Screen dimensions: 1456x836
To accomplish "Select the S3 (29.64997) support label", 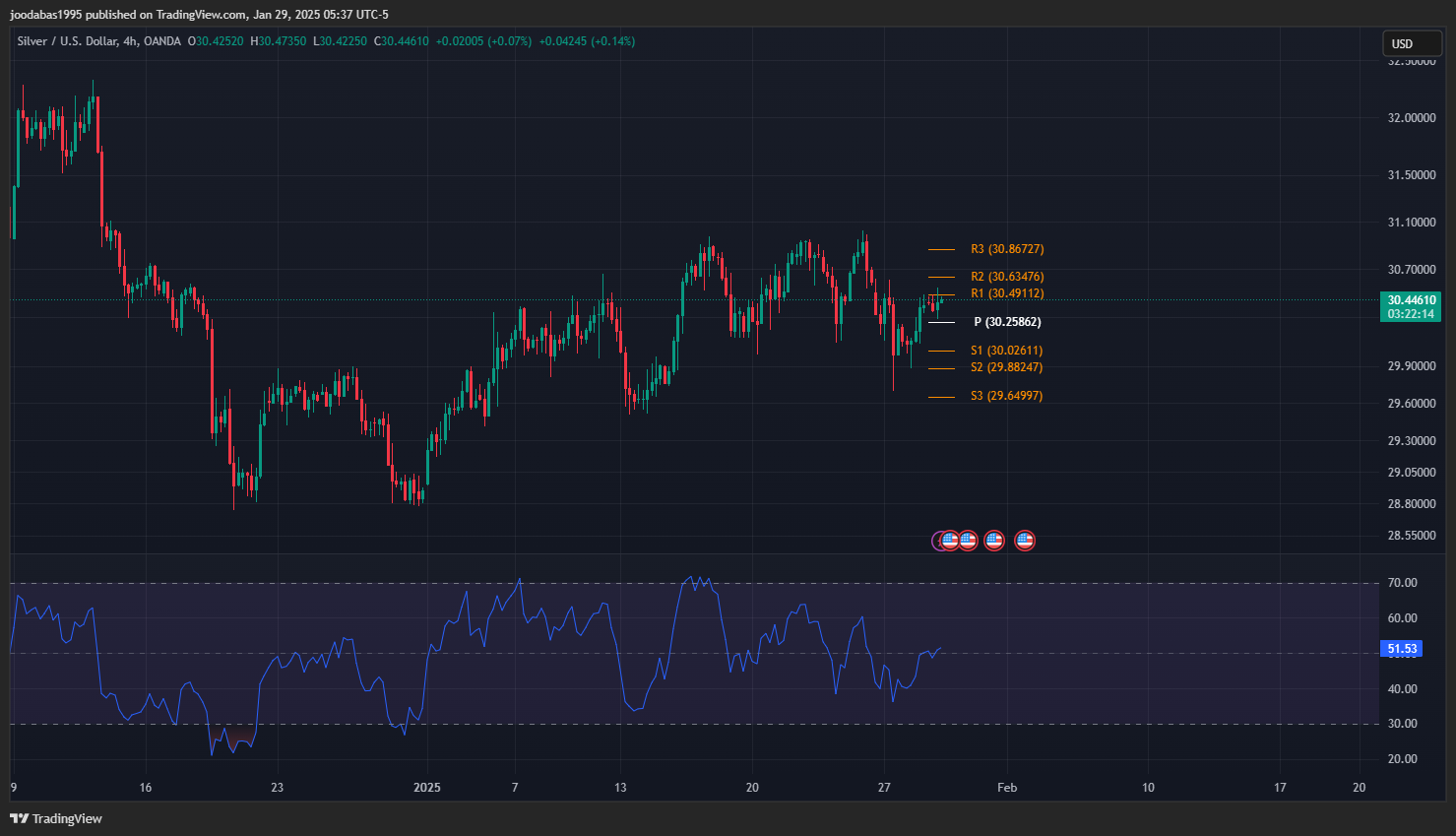I will point(1006,396).
